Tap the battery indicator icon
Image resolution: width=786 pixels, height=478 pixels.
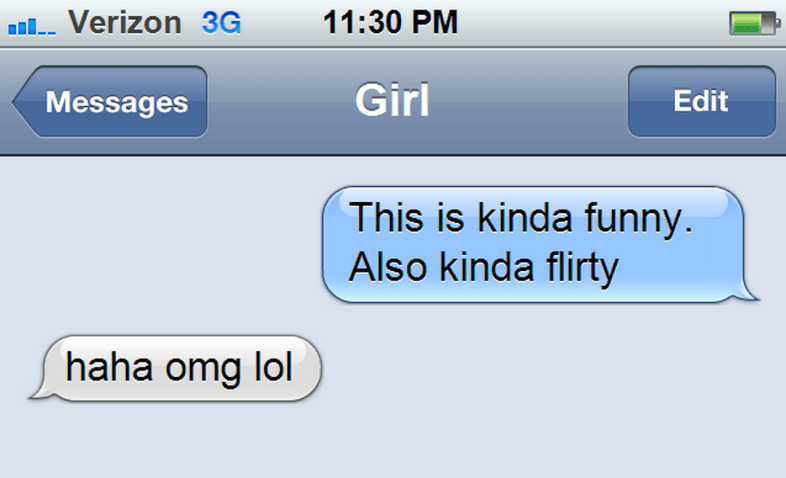(754, 24)
